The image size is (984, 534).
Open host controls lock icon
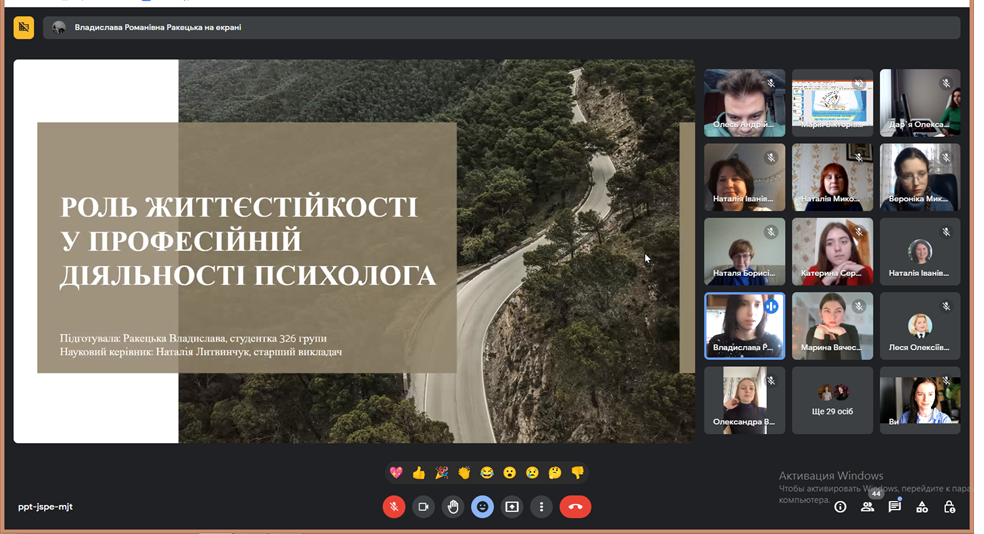point(949,507)
